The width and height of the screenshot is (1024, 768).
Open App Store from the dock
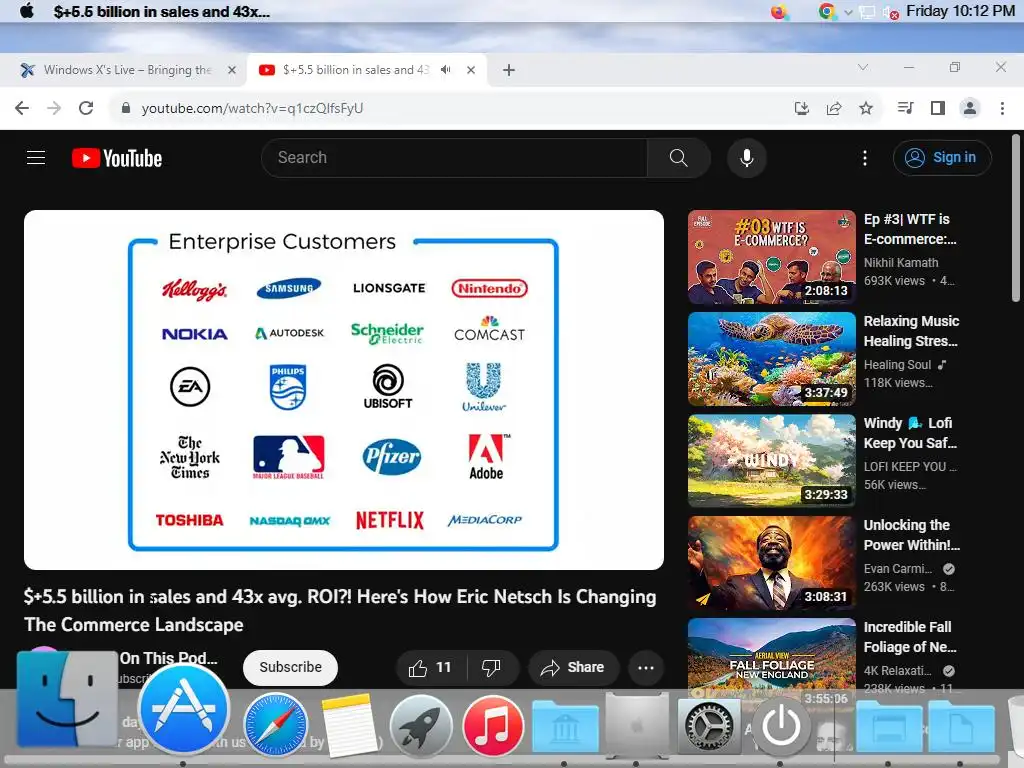[x=184, y=709]
